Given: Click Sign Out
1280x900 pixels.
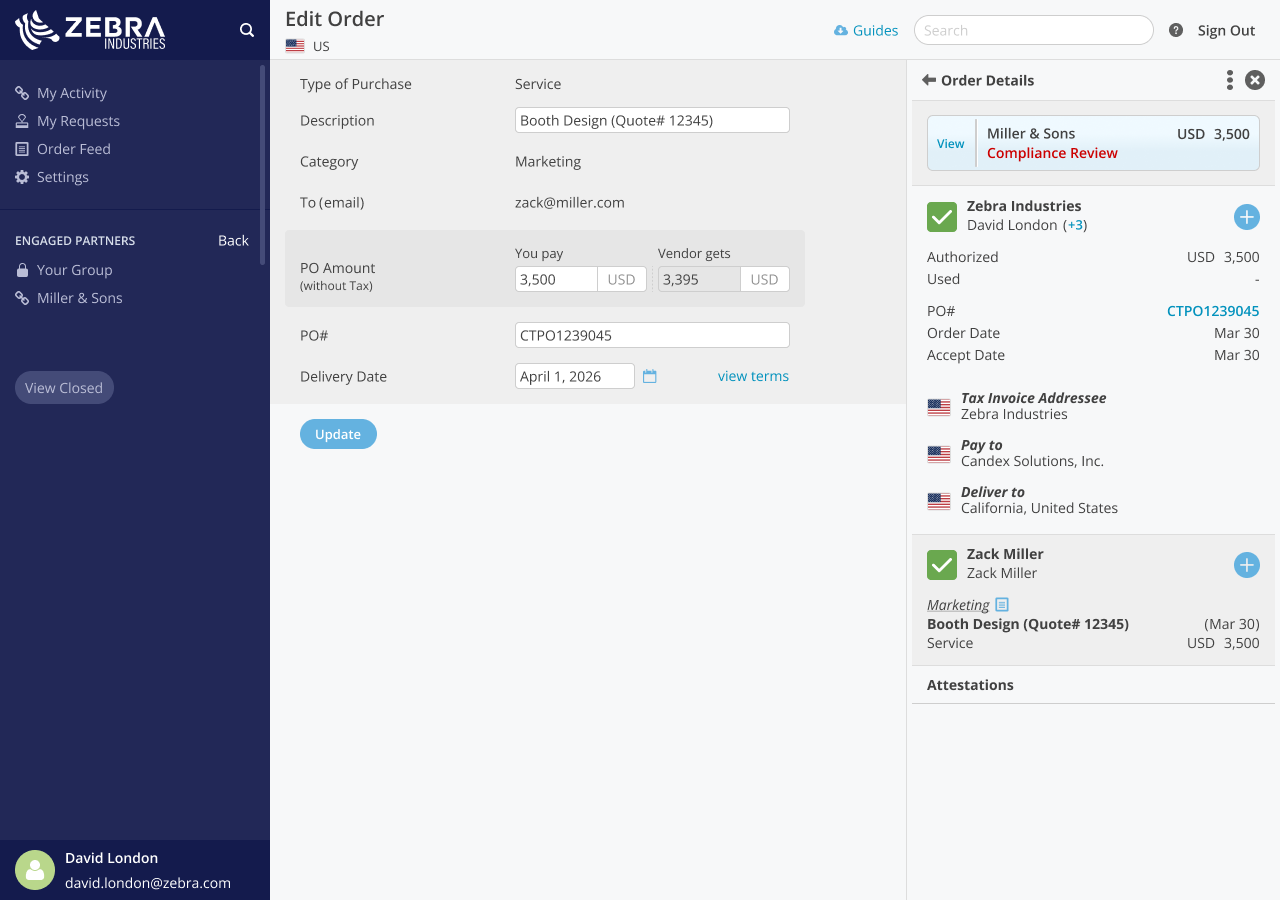Looking at the screenshot, I should click(1226, 31).
